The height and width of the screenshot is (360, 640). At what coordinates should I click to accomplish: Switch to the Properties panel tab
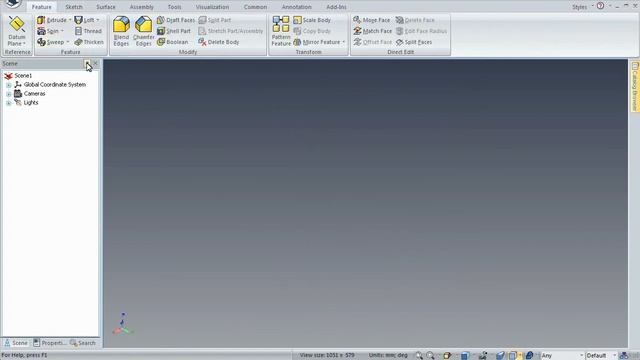pos(50,343)
